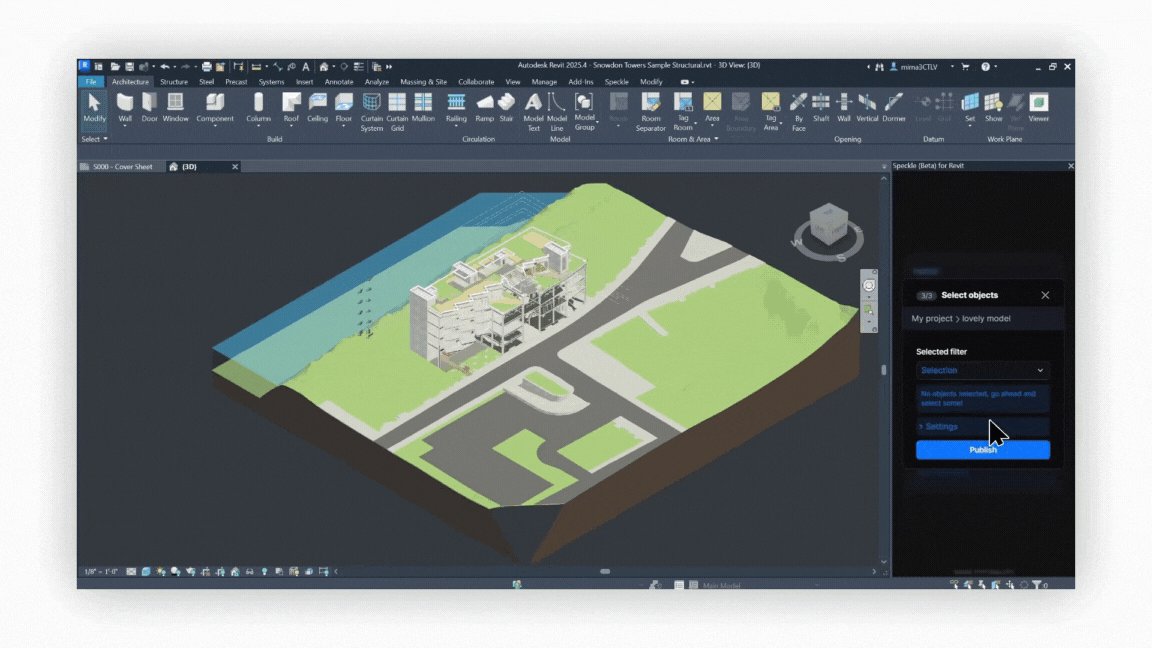This screenshot has height=648, width=1152.
Task: Open the File menu
Action: pos(90,82)
